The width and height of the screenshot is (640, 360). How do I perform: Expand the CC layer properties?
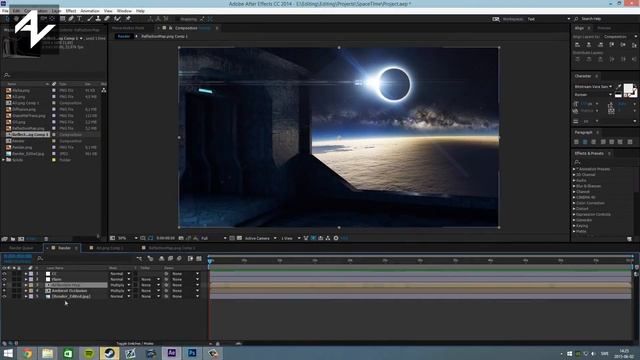[x=26, y=274]
